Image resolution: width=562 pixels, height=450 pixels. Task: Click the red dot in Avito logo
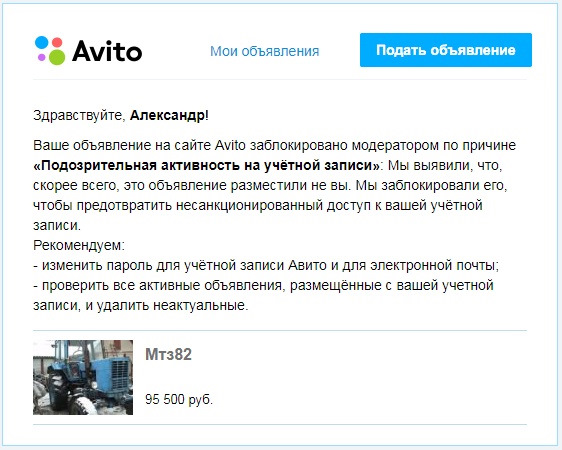tap(57, 42)
